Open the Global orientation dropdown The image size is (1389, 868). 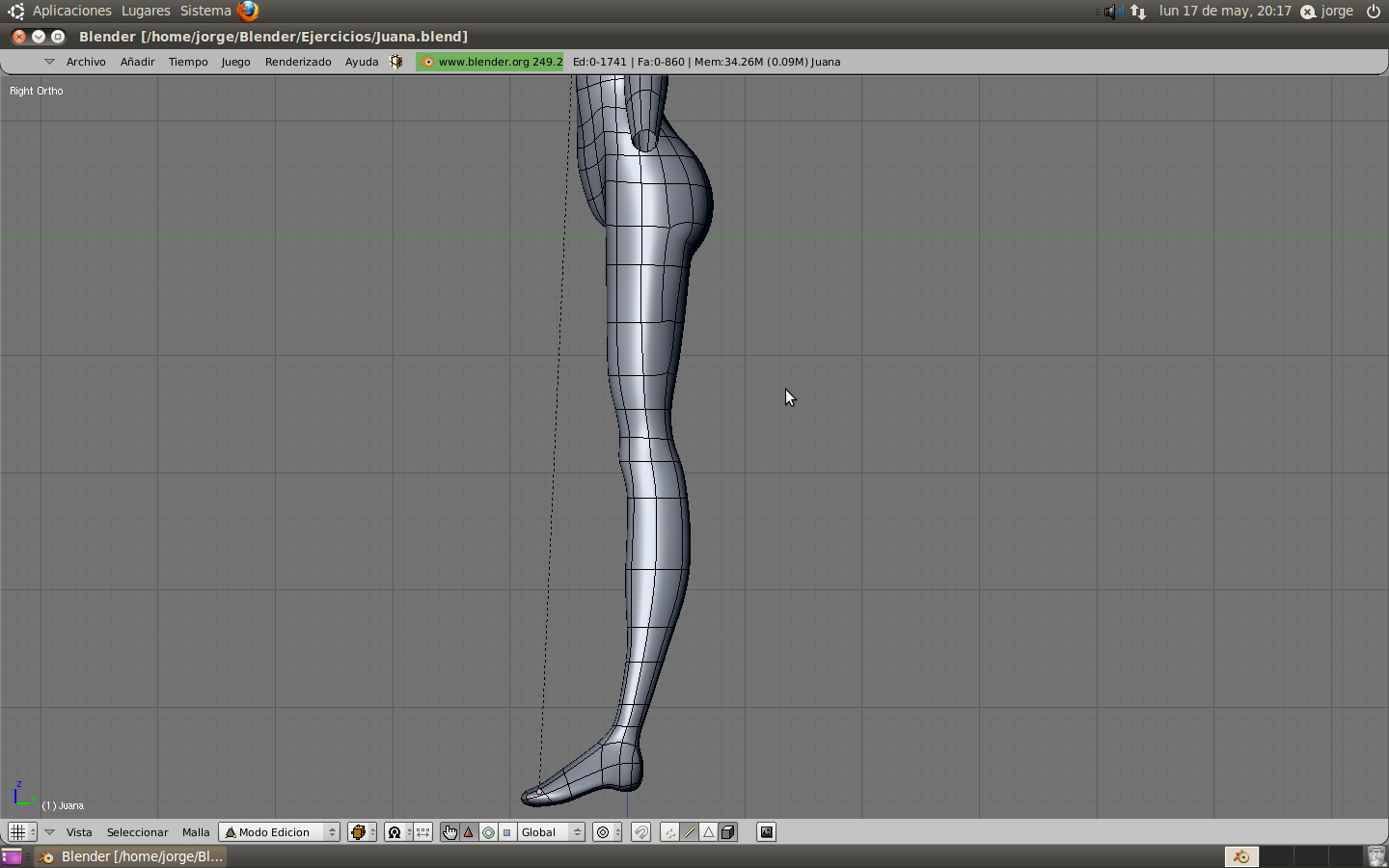coord(551,832)
